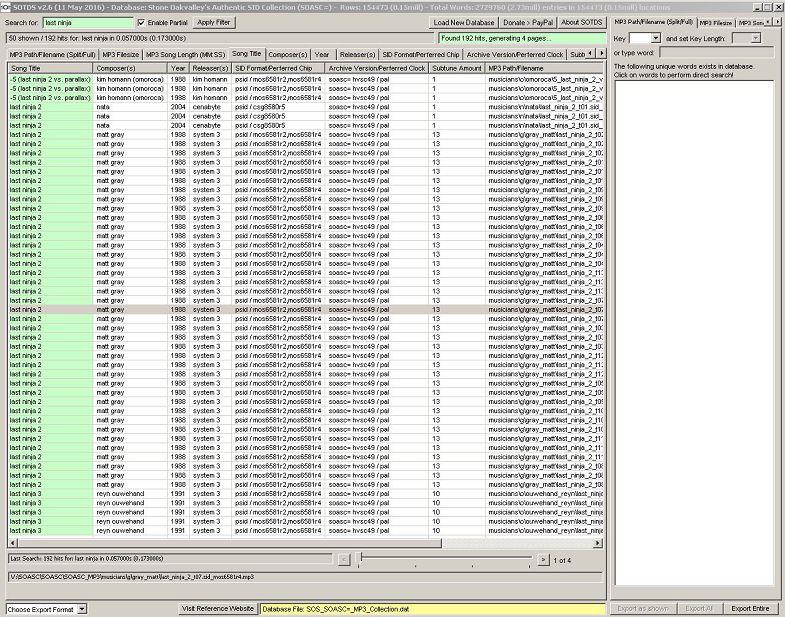Screen dimensions: 785x617
Task: Switch to the Composer(s) tab
Action: point(289,54)
